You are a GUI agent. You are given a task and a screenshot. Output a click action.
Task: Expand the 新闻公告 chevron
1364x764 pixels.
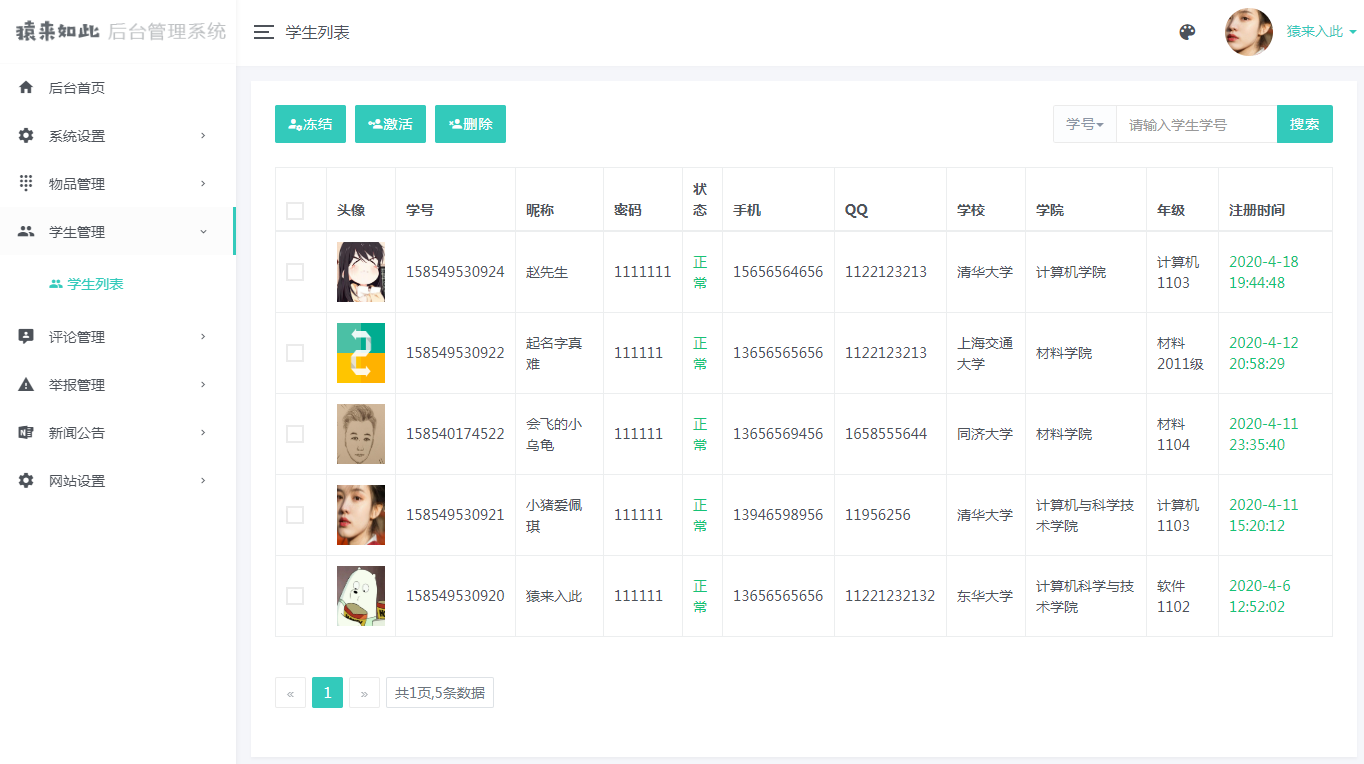pyautogui.click(x=203, y=433)
